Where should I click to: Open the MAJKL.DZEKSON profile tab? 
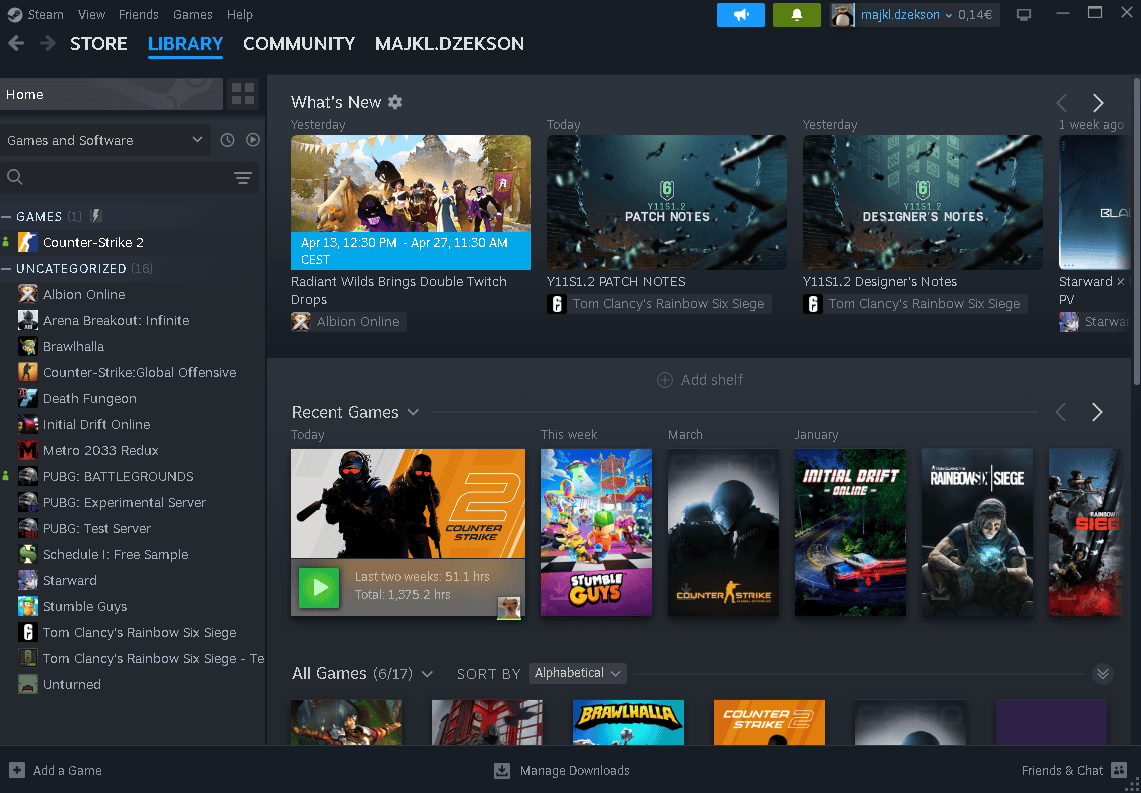(x=449, y=44)
